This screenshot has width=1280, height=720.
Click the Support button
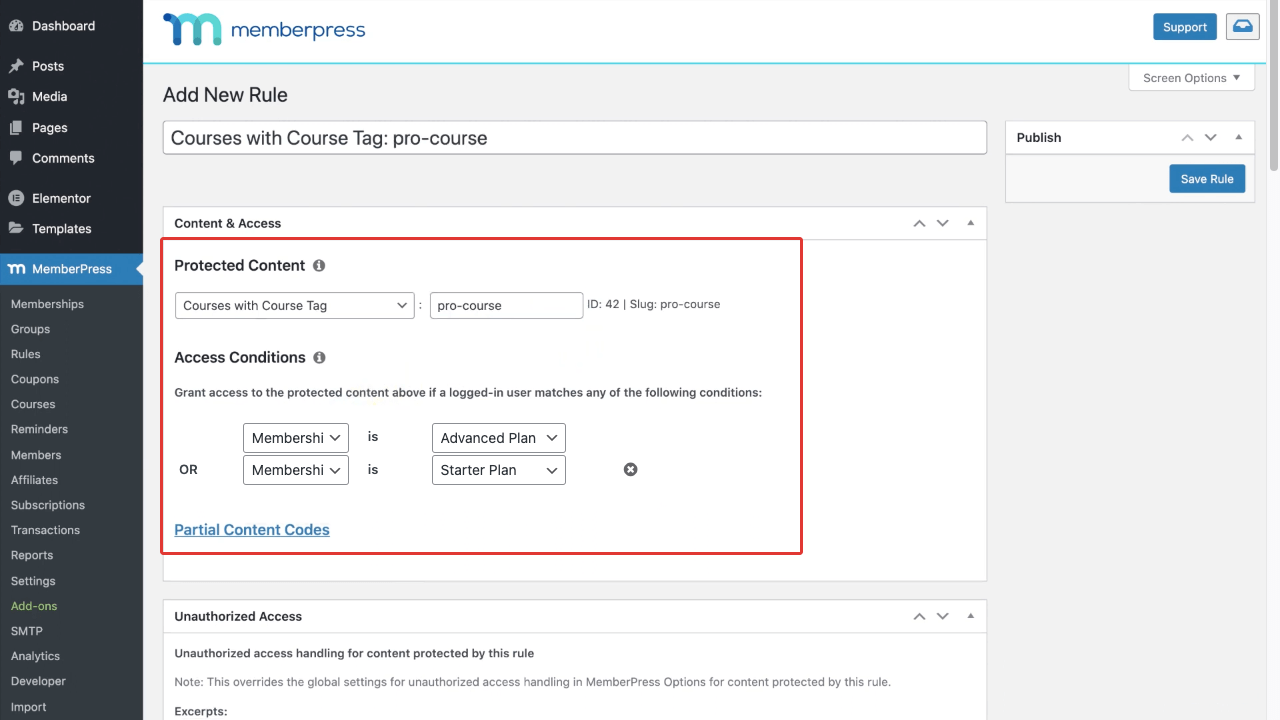[1185, 27]
